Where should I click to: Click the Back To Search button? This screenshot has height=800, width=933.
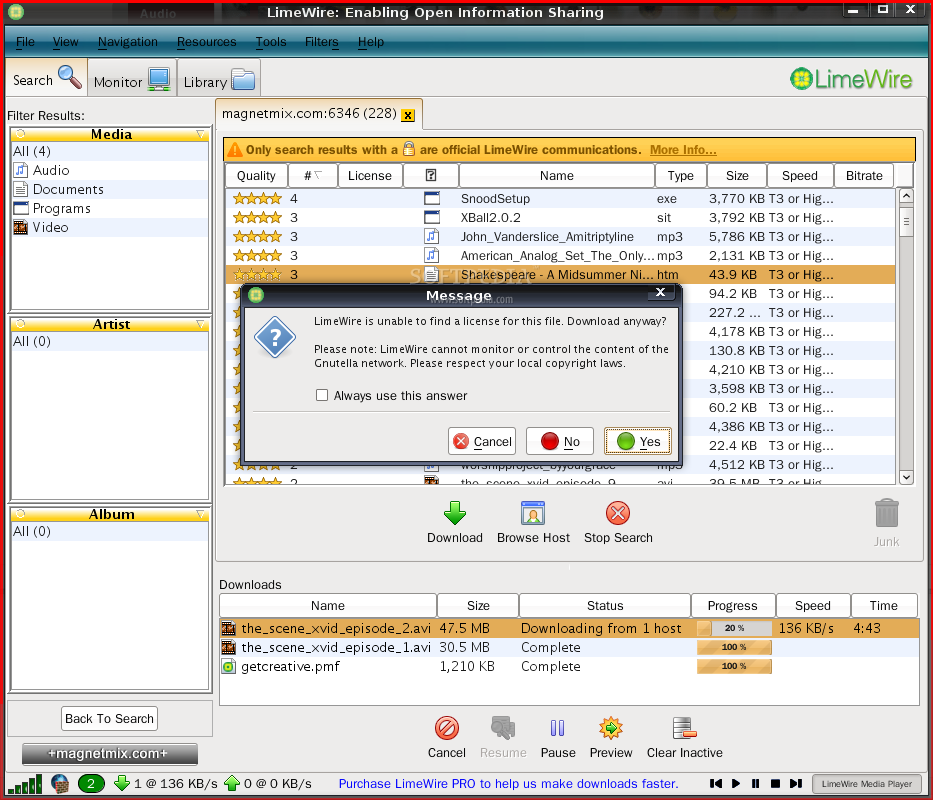109,718
